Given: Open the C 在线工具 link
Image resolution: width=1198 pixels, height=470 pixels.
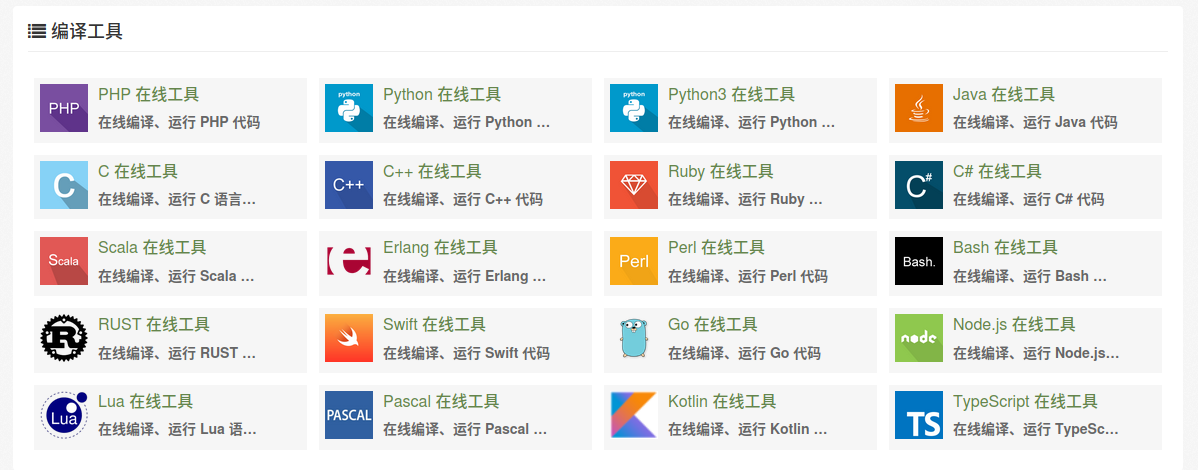Looking at the screenshot, I should pyautogui.click(x=138, y=171).
